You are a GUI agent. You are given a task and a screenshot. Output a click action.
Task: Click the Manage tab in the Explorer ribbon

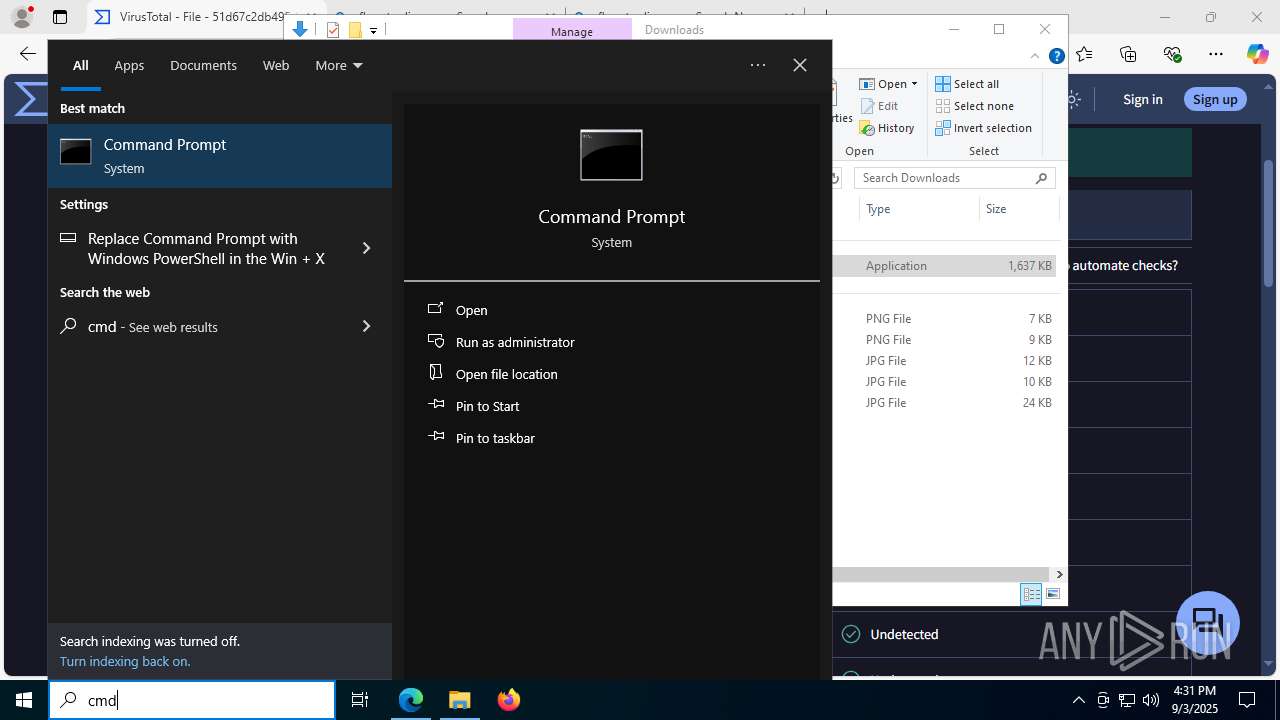(572, 31)
